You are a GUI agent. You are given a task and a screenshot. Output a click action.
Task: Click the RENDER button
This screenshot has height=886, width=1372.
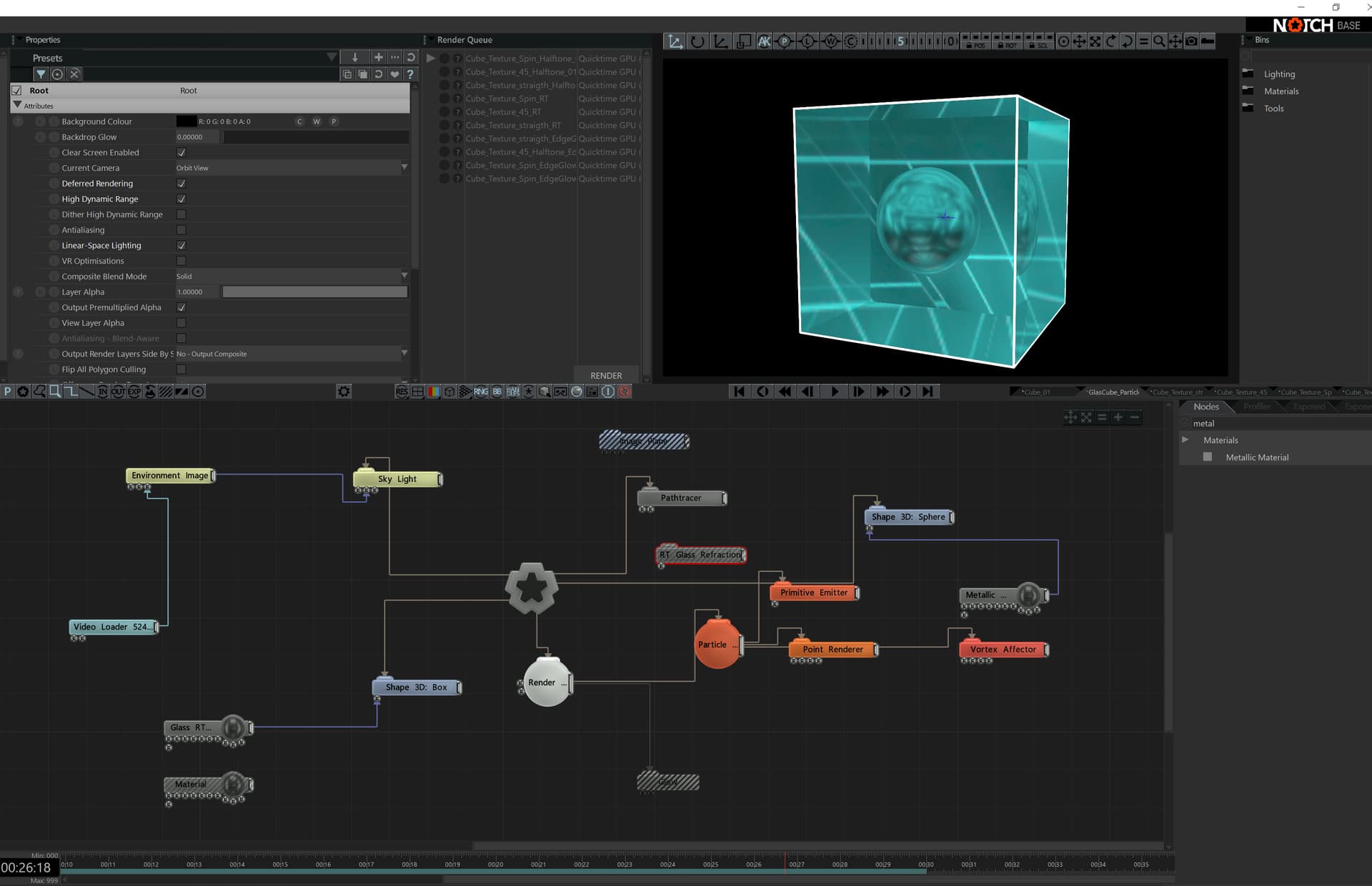coord(606,375)
